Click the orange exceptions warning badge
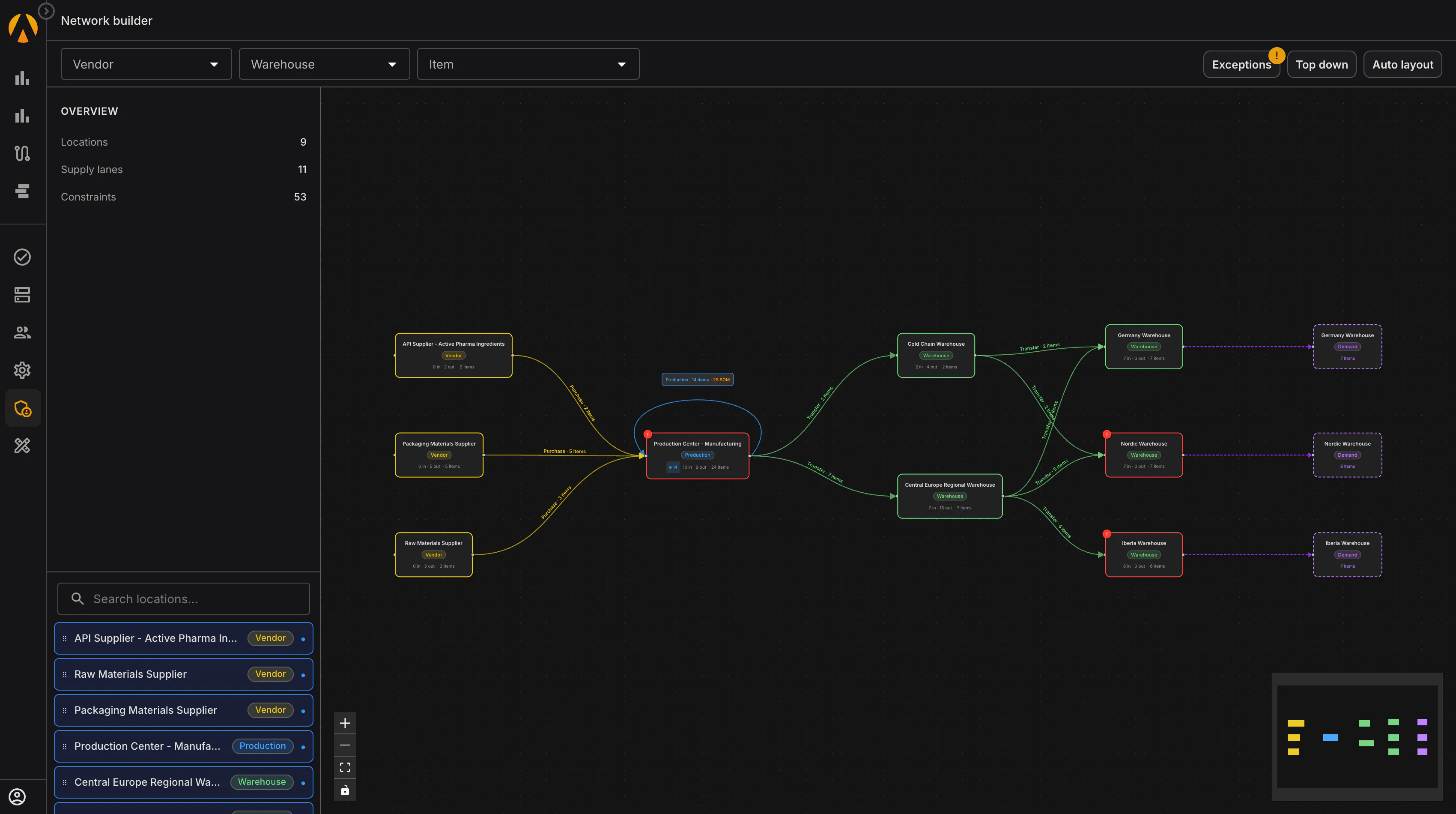This screenshot has width=1456, height=814. point(1276,55)
